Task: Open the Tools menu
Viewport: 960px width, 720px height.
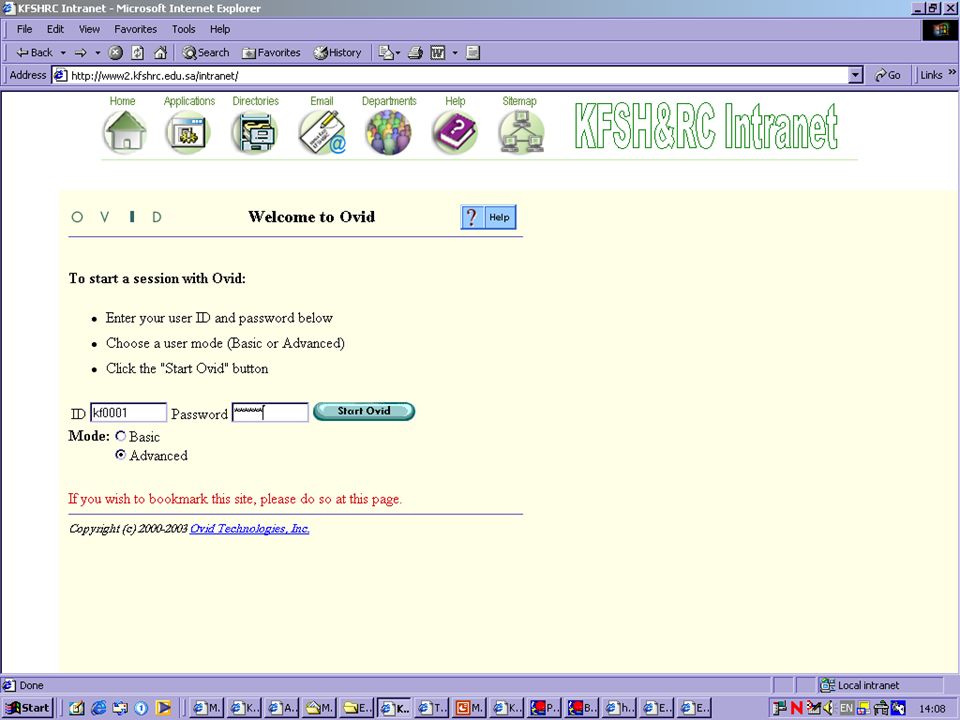Action: 183,29
